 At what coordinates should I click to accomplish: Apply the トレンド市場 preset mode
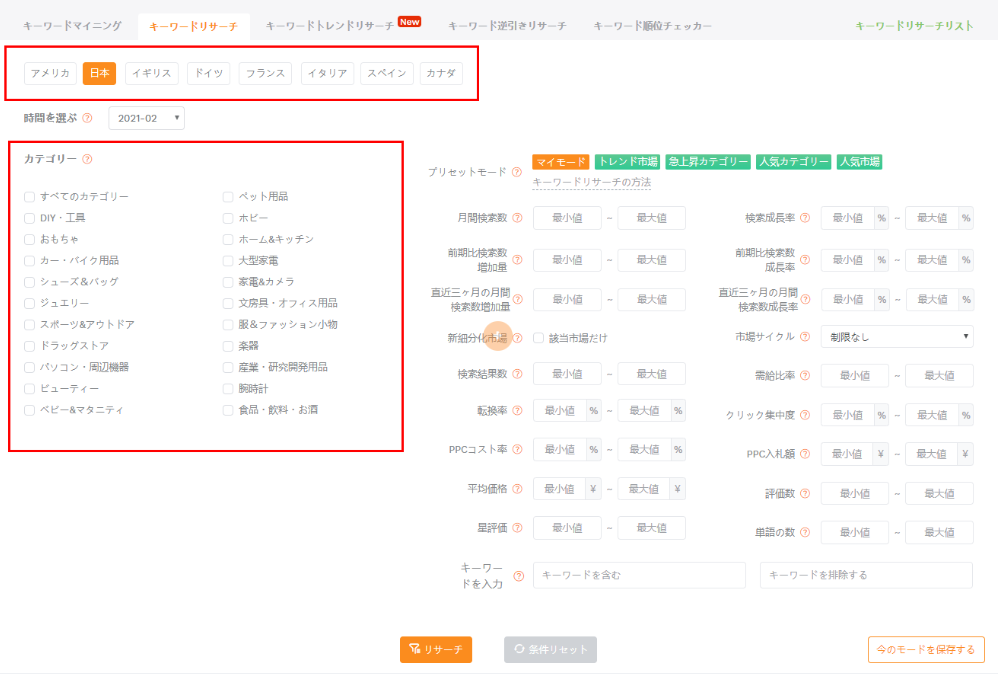tap(627, 162)
